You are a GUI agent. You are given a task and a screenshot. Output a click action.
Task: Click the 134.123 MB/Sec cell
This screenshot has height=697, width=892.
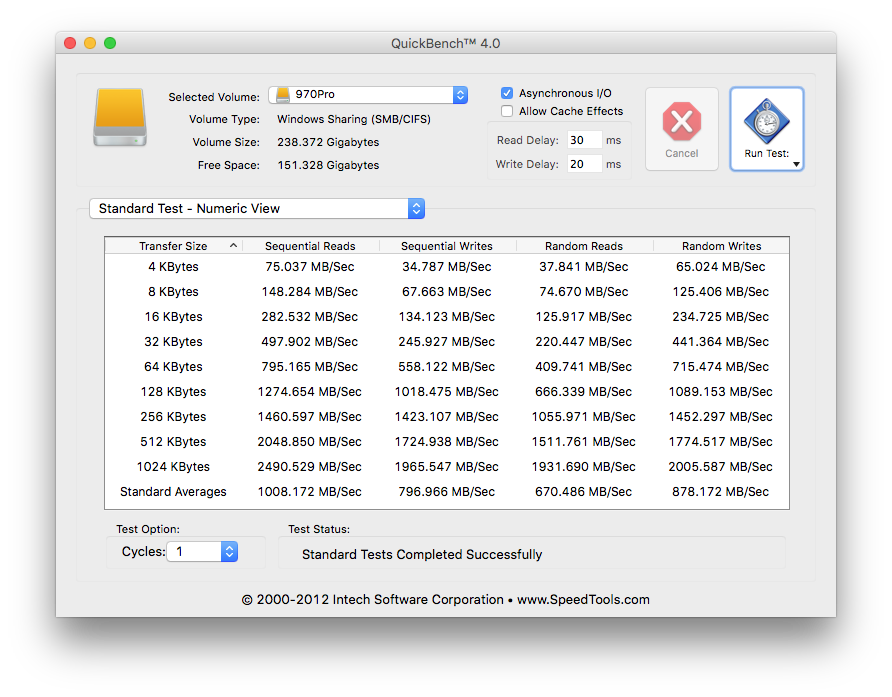(447, 316)
